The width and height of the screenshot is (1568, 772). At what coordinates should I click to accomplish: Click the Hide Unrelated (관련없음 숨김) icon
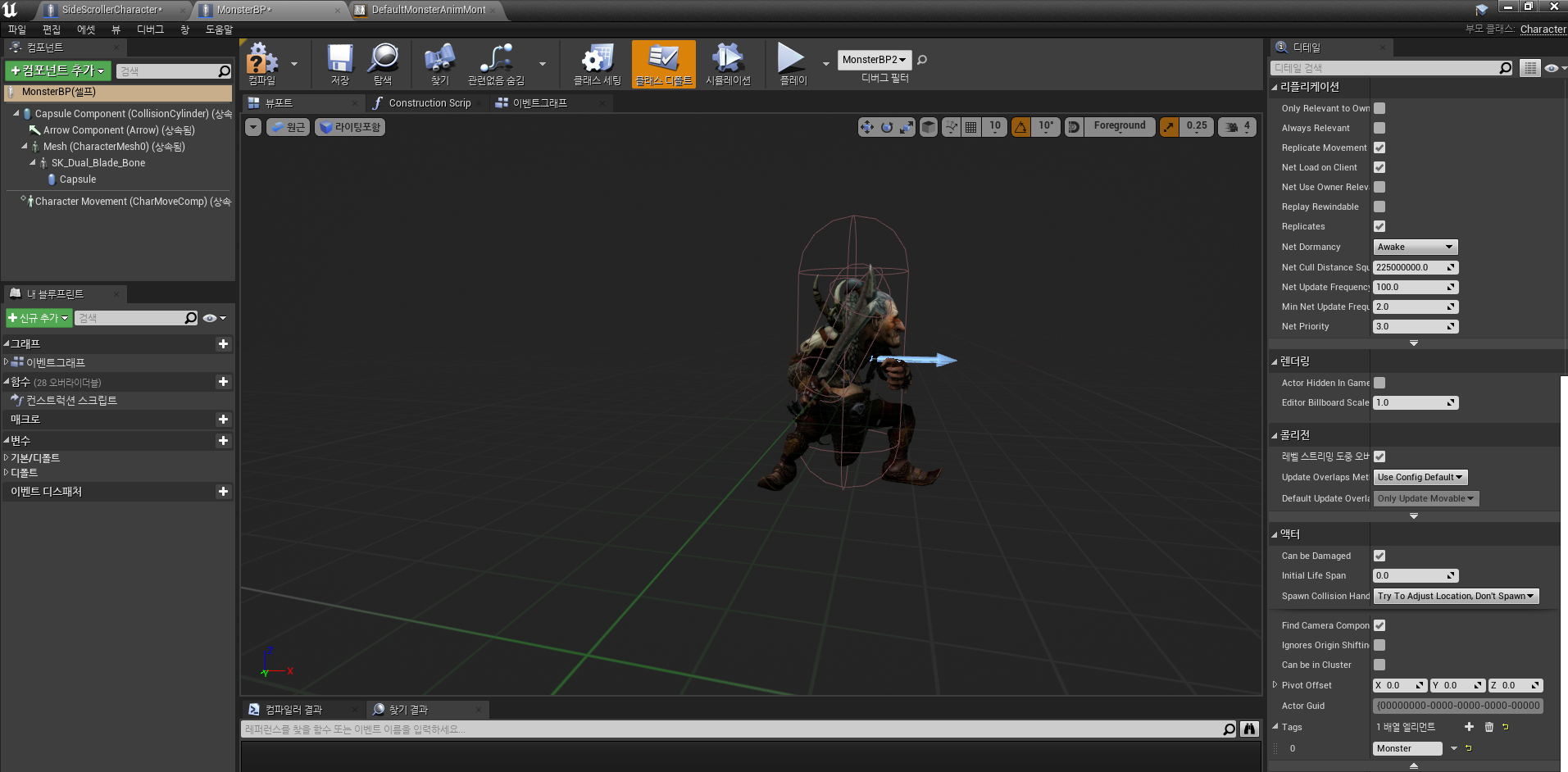click(x=496, y=63)
